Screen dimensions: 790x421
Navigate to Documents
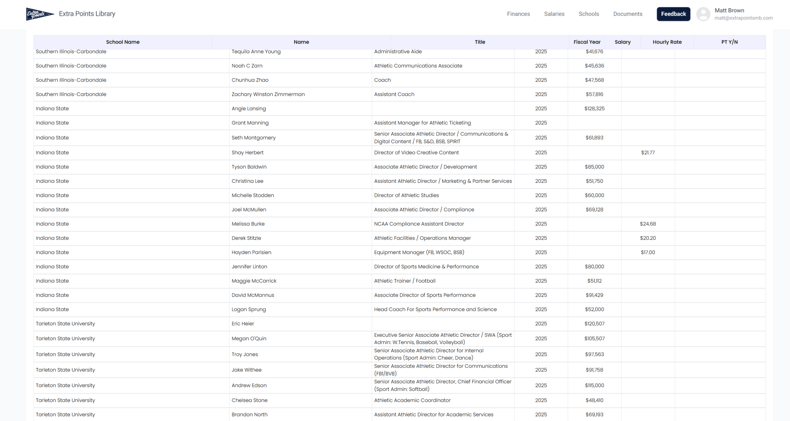pos(628,14)
